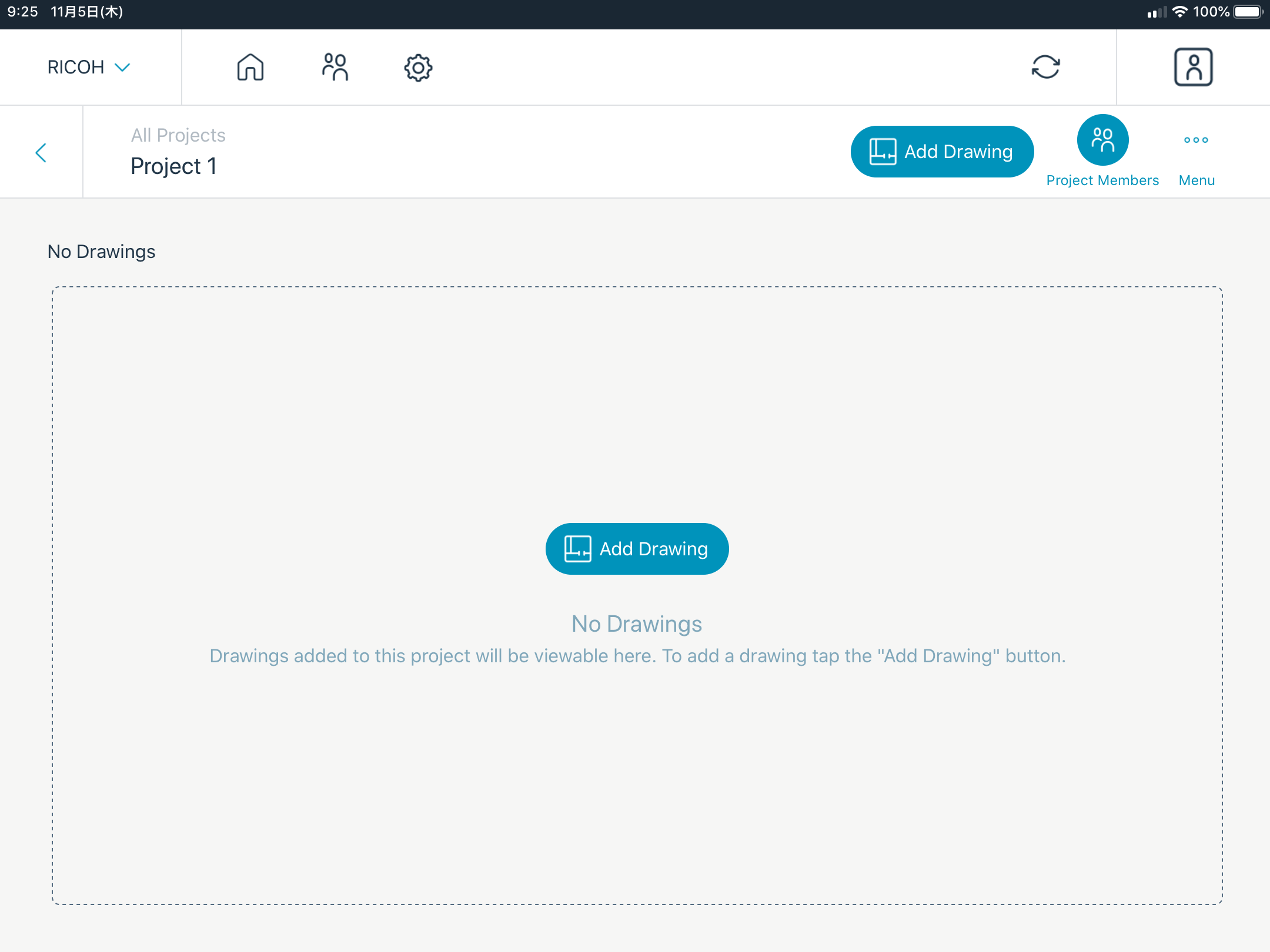Open the user profile icon
The image size is (1270, 952).
click(1193, 67)
